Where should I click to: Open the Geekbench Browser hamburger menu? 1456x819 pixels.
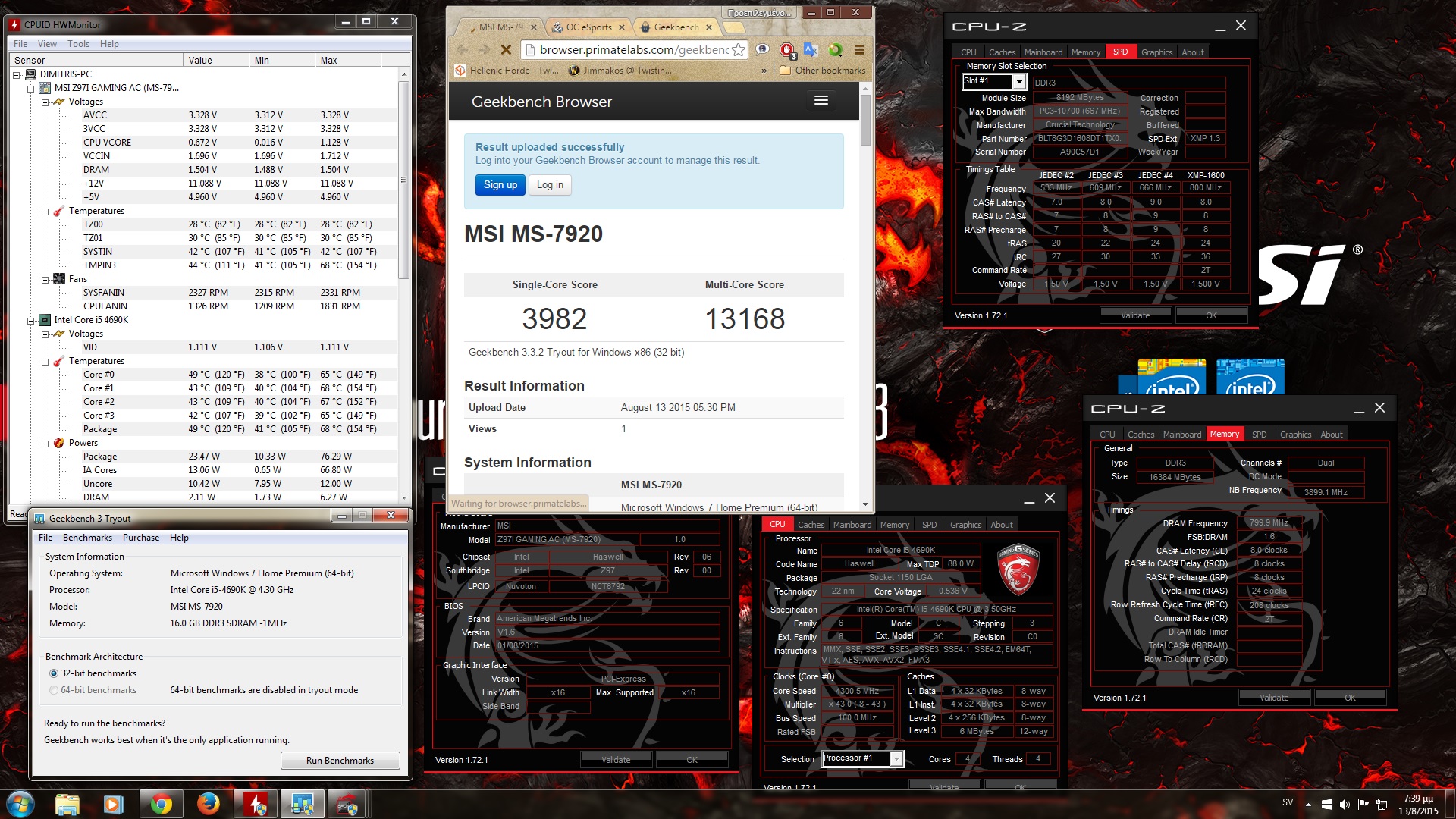[x=821, y=100]
